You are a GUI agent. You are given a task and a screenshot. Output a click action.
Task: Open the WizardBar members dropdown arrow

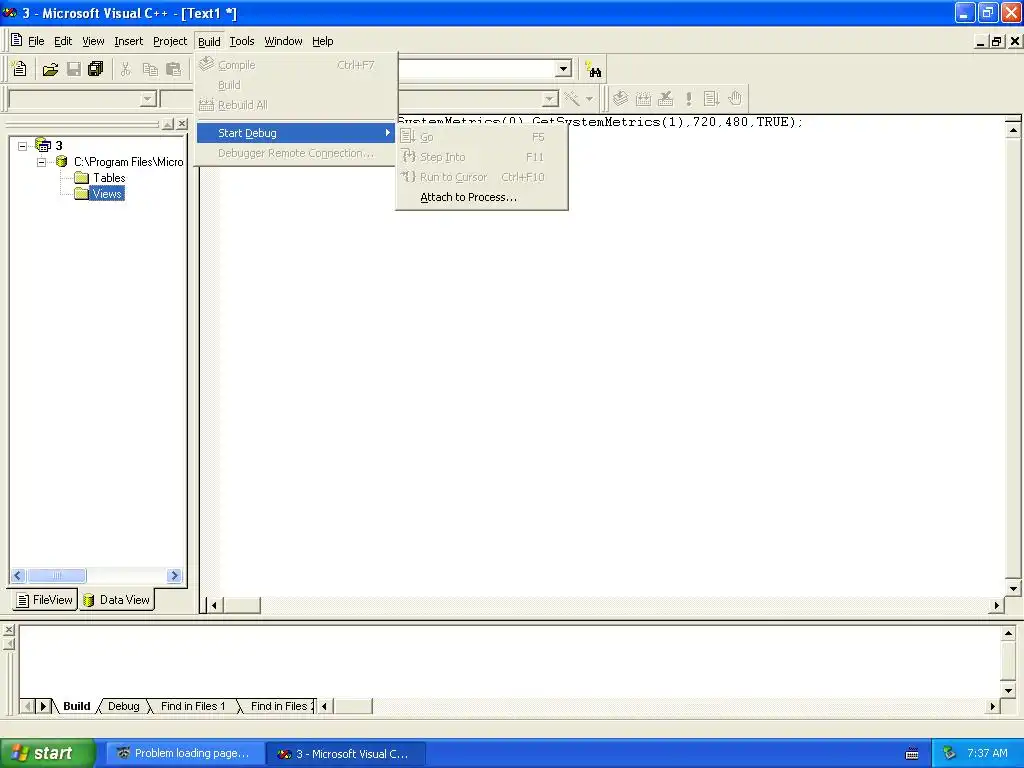551,99
